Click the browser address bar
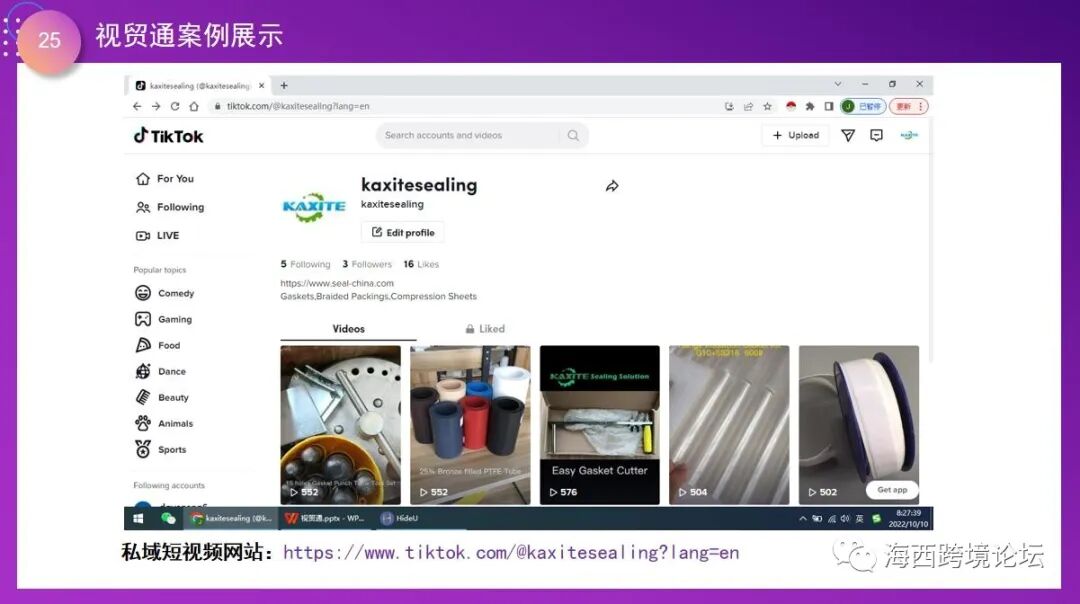 461,106
